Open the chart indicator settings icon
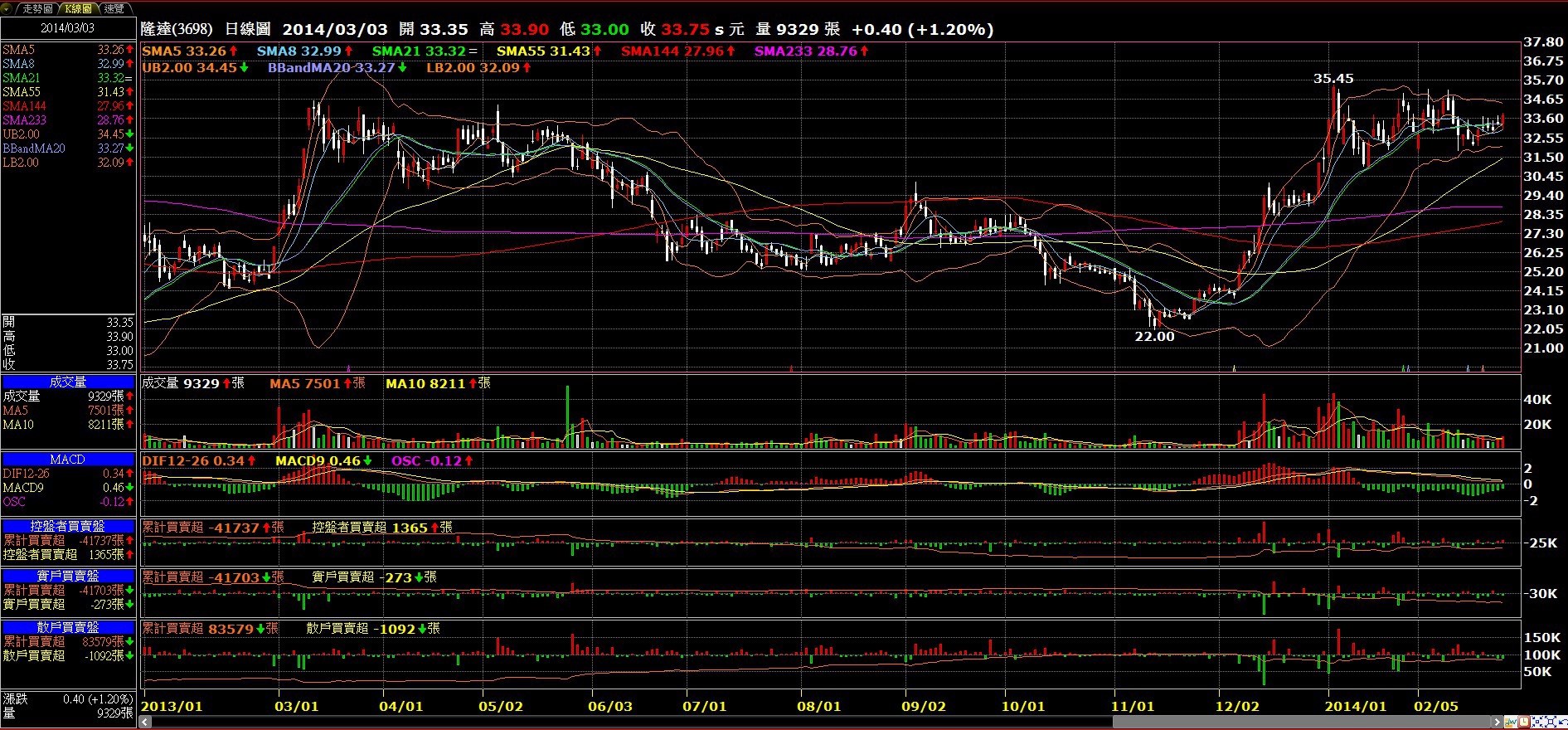This screenshot has height=730, width=1568. click(x=1511, y=722)
